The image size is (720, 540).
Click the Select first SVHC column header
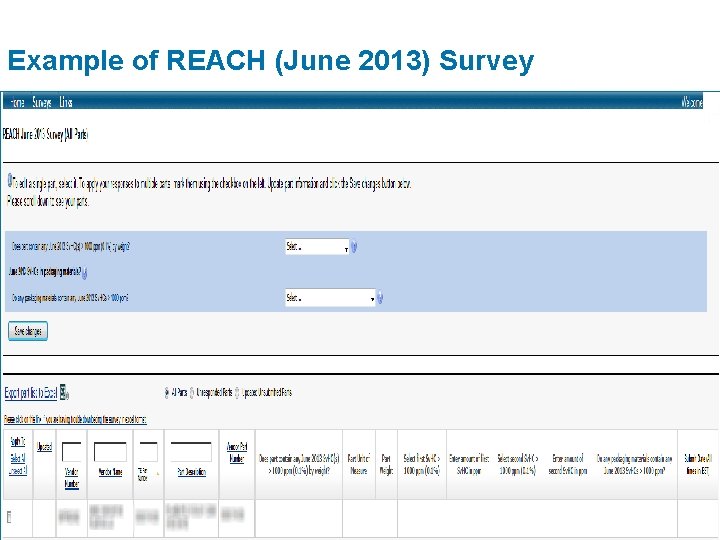[x=422, y=464]
